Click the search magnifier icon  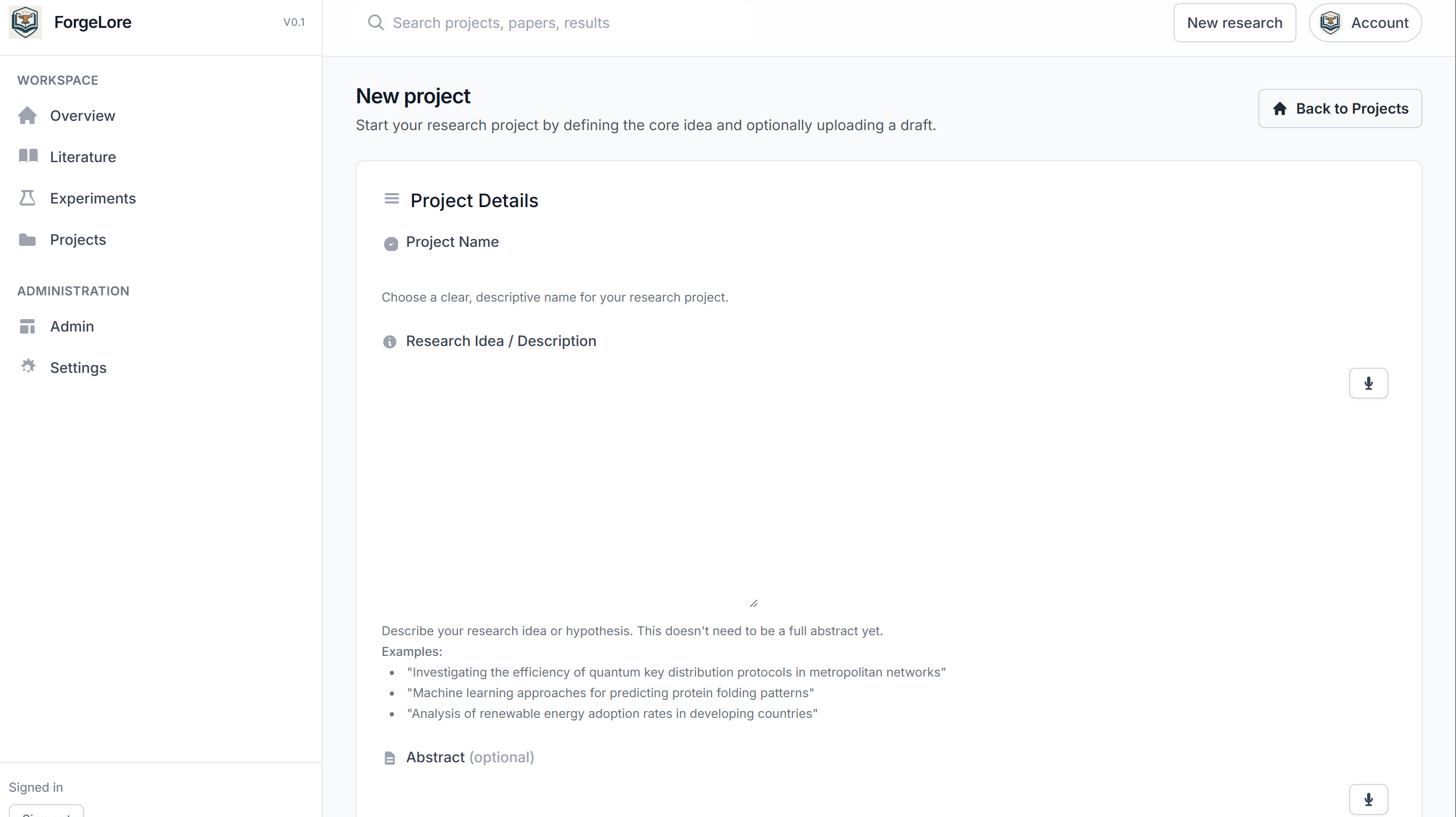pos(375,23)
